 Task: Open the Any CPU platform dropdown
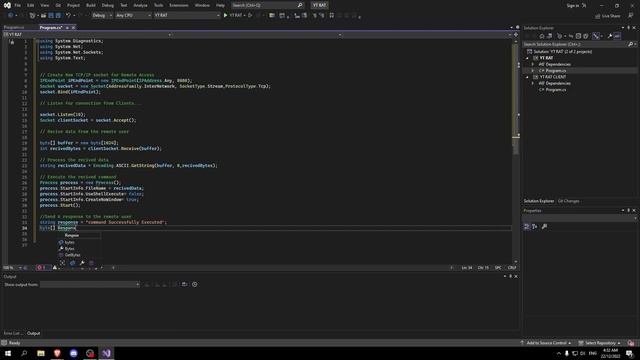pyautogui.click(x=133, y=15)
